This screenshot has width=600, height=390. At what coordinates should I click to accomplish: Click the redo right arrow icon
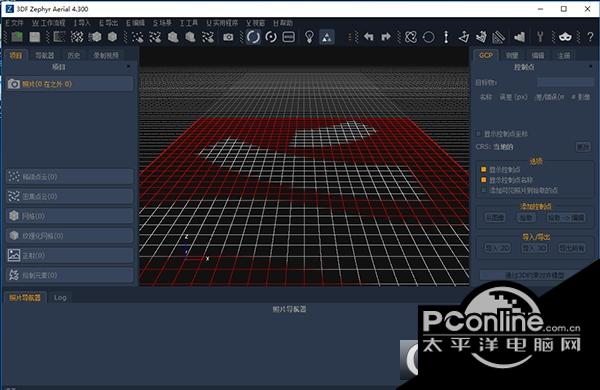pyautogui.click(x=386, y=37)
